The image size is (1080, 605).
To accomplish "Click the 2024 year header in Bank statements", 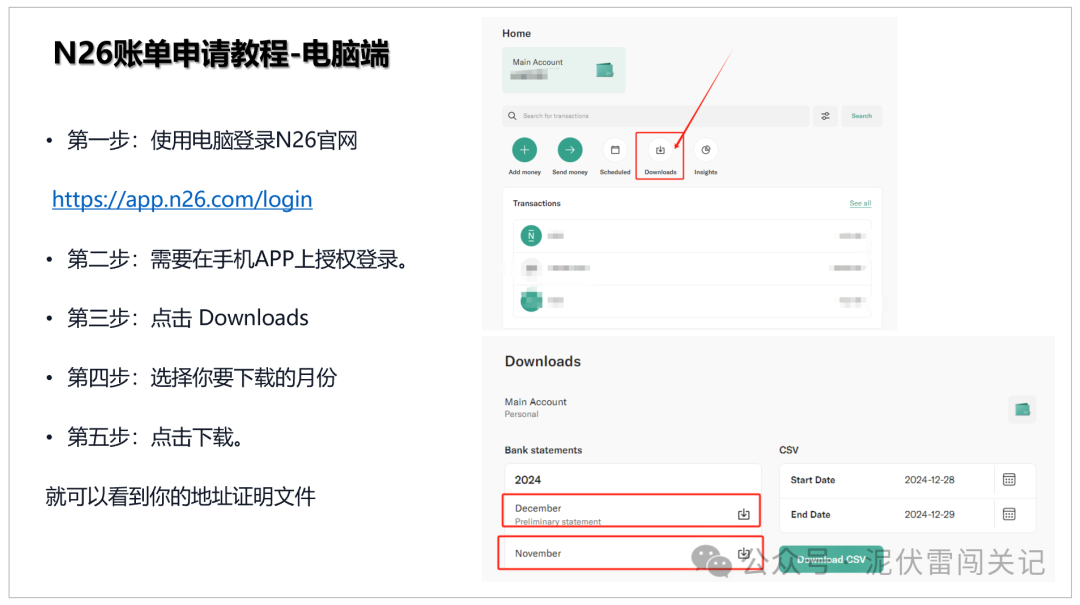I will click(528, 480).
